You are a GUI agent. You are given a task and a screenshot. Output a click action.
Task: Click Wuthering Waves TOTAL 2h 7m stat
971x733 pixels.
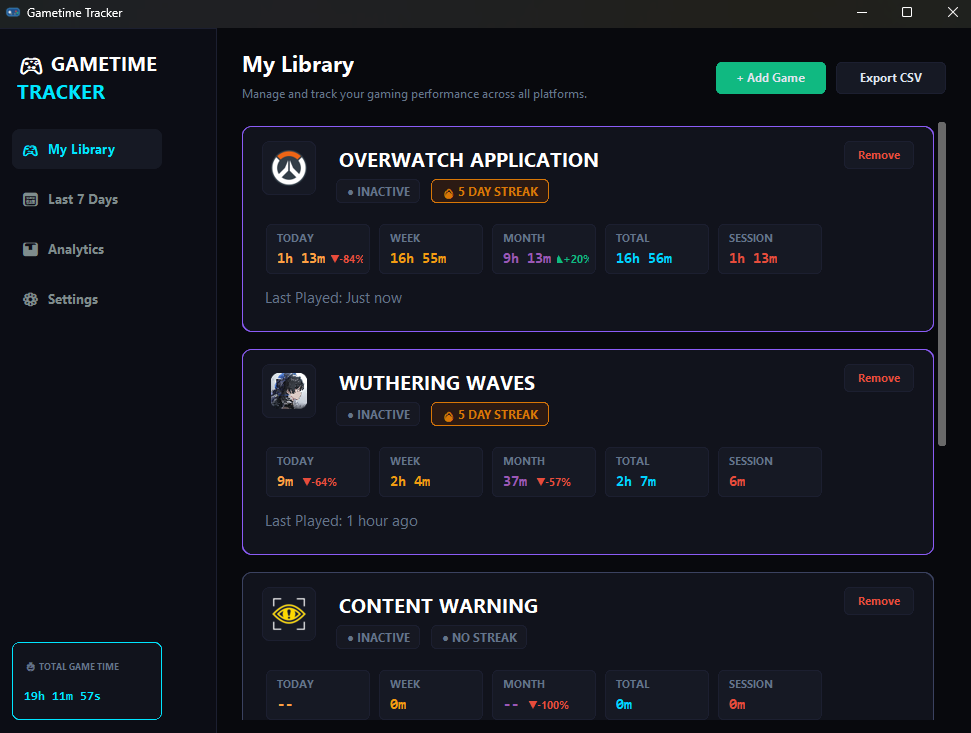[657, 472]
